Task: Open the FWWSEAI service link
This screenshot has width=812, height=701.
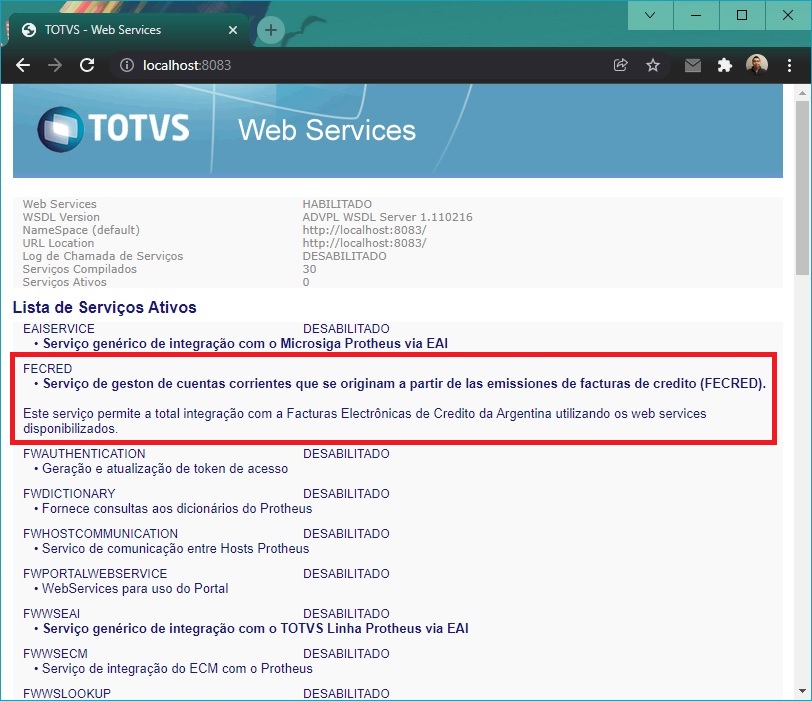Action: point(51,614)
